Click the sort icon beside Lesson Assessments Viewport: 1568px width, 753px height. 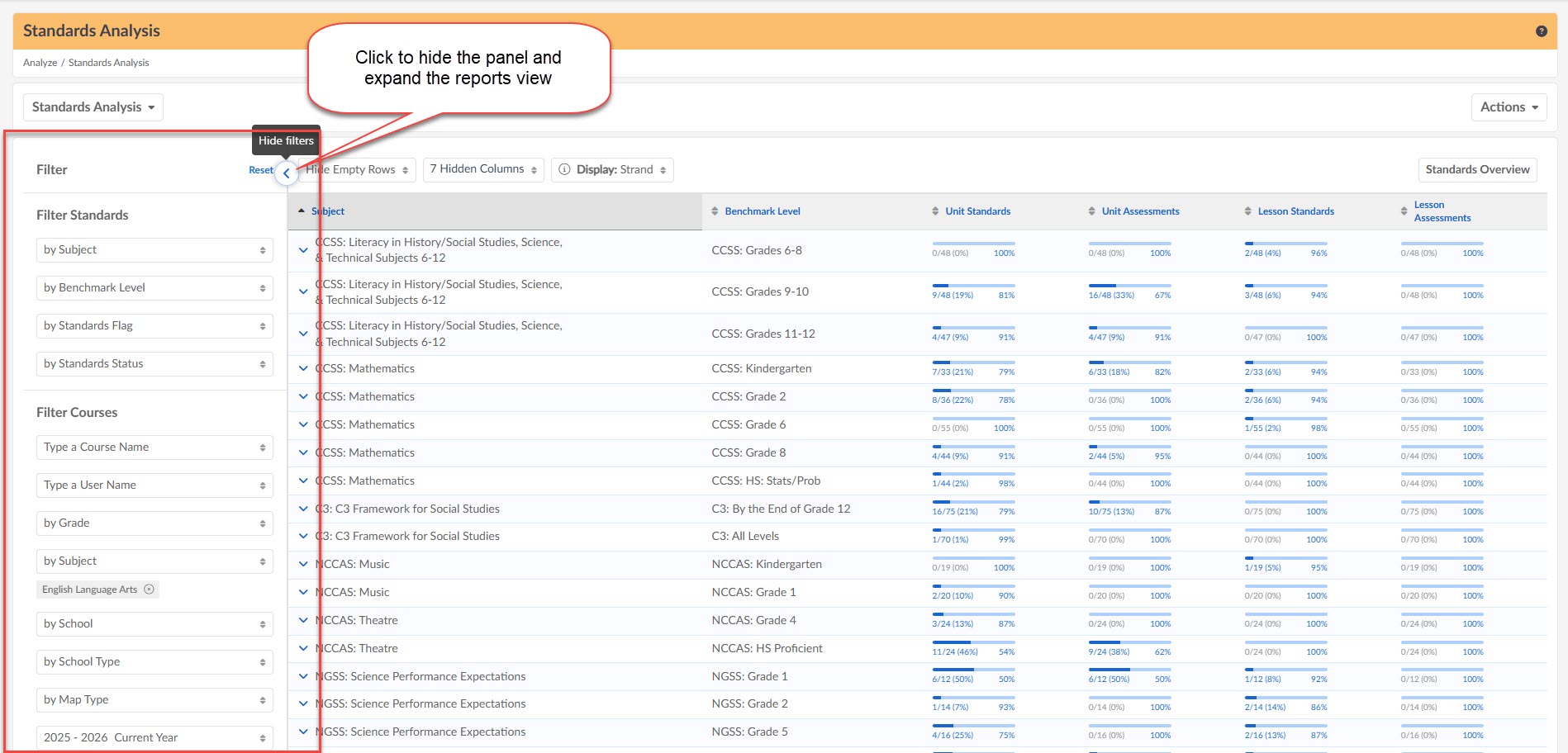[x=1404, y=211]
